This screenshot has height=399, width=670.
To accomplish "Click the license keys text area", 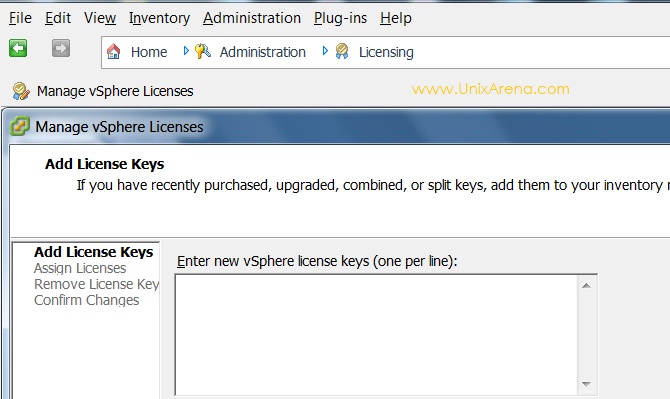I will point(376,335).
